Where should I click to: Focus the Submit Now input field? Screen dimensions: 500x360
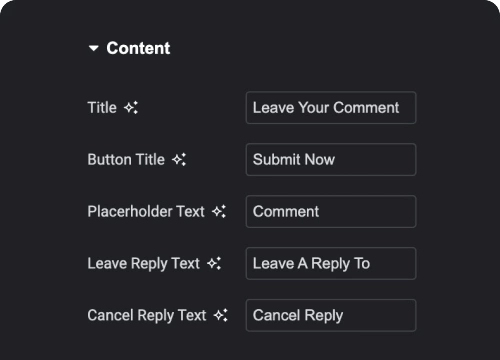(x=331, y=160)
